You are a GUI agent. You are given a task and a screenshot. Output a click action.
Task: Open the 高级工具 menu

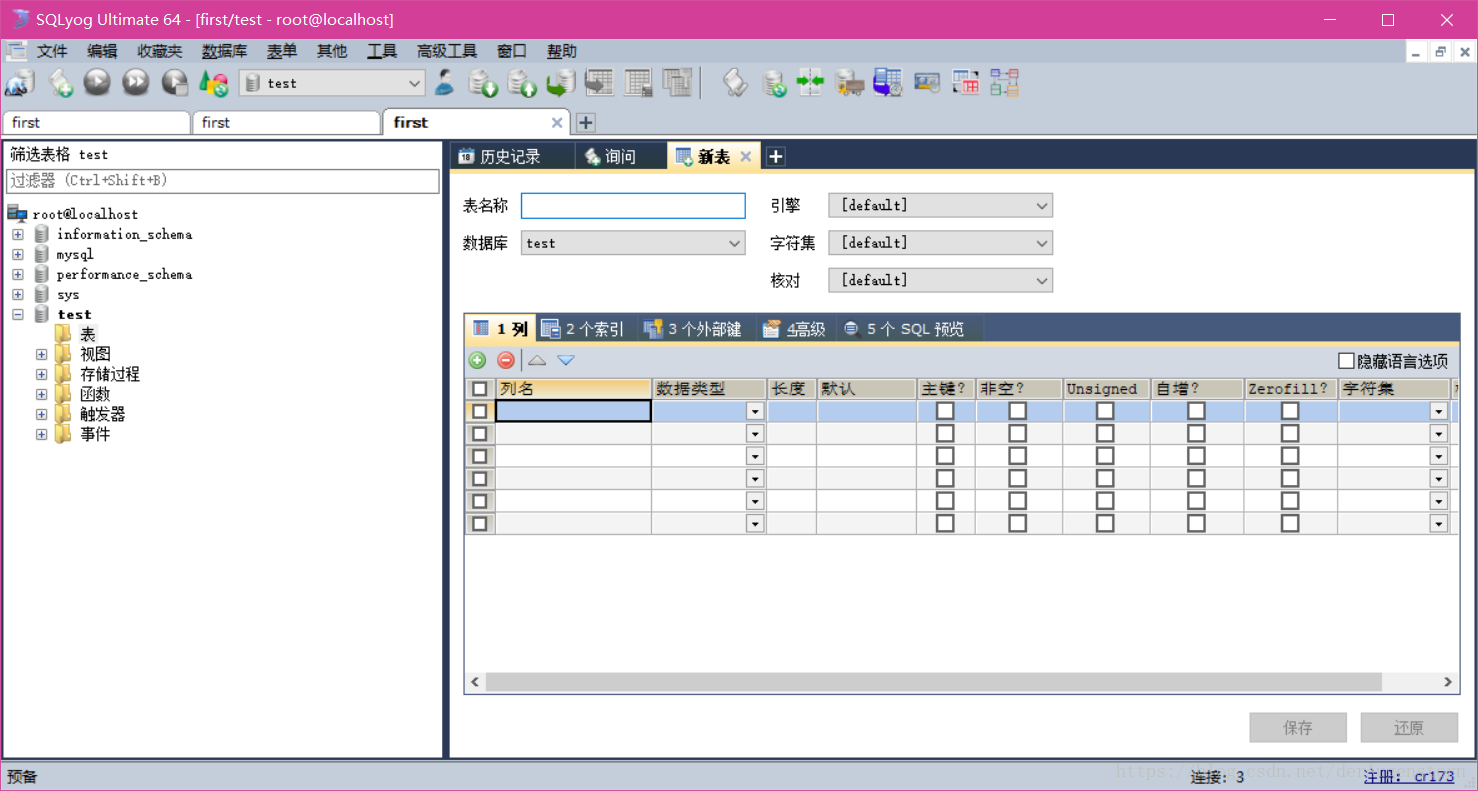tap(447, 52)
